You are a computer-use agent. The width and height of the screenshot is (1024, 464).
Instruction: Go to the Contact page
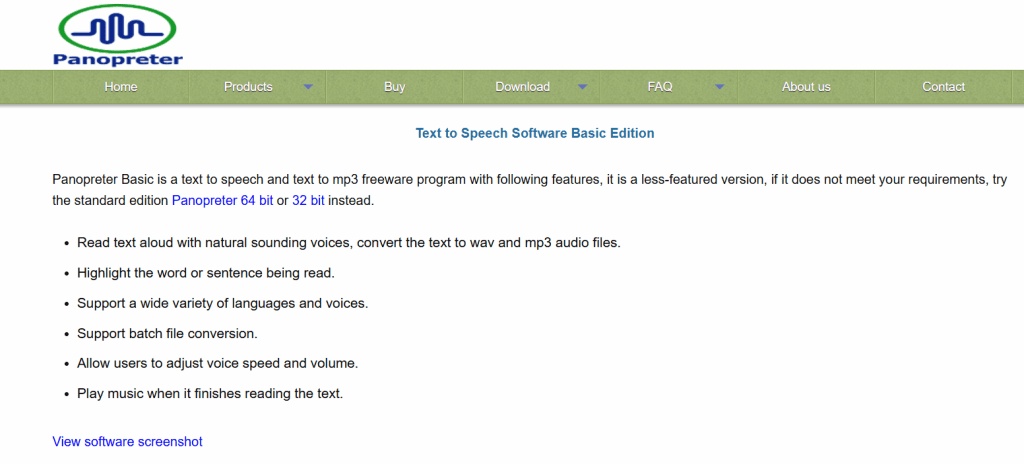pos(943,87)
